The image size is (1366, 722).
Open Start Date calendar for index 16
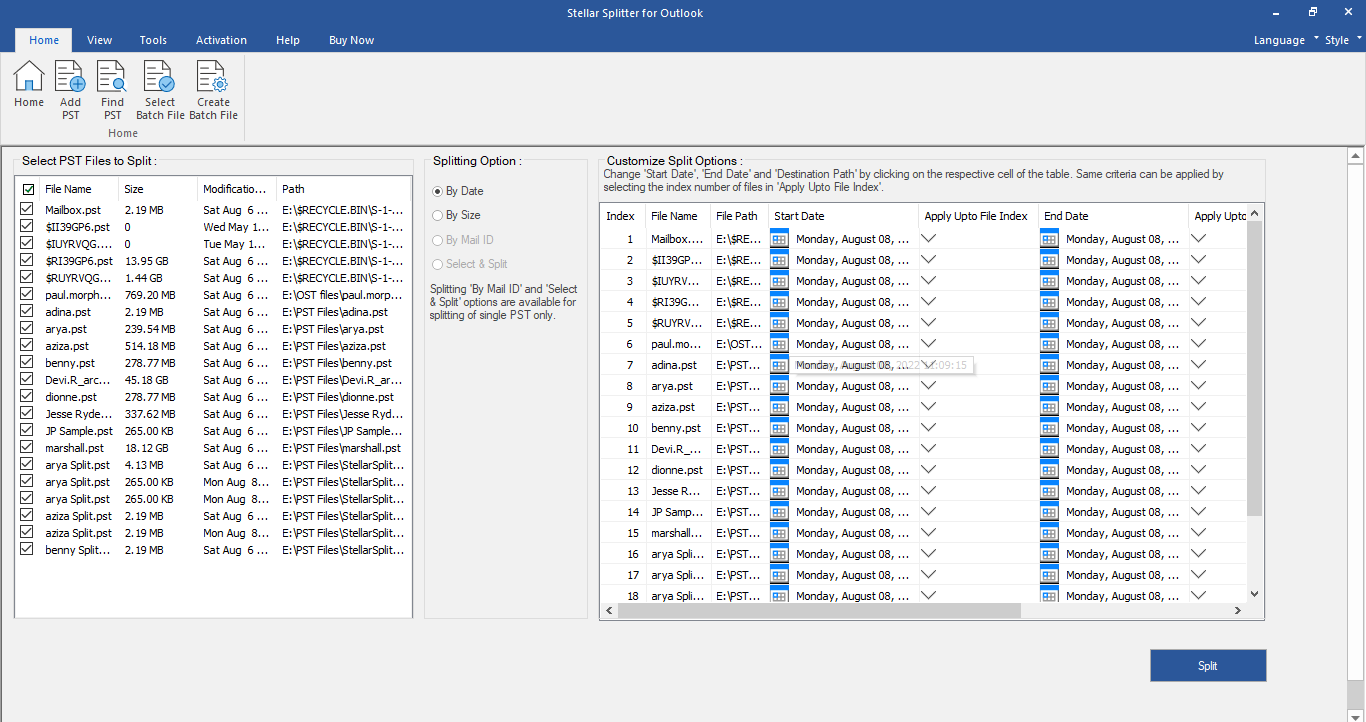[x=780, y=554]
